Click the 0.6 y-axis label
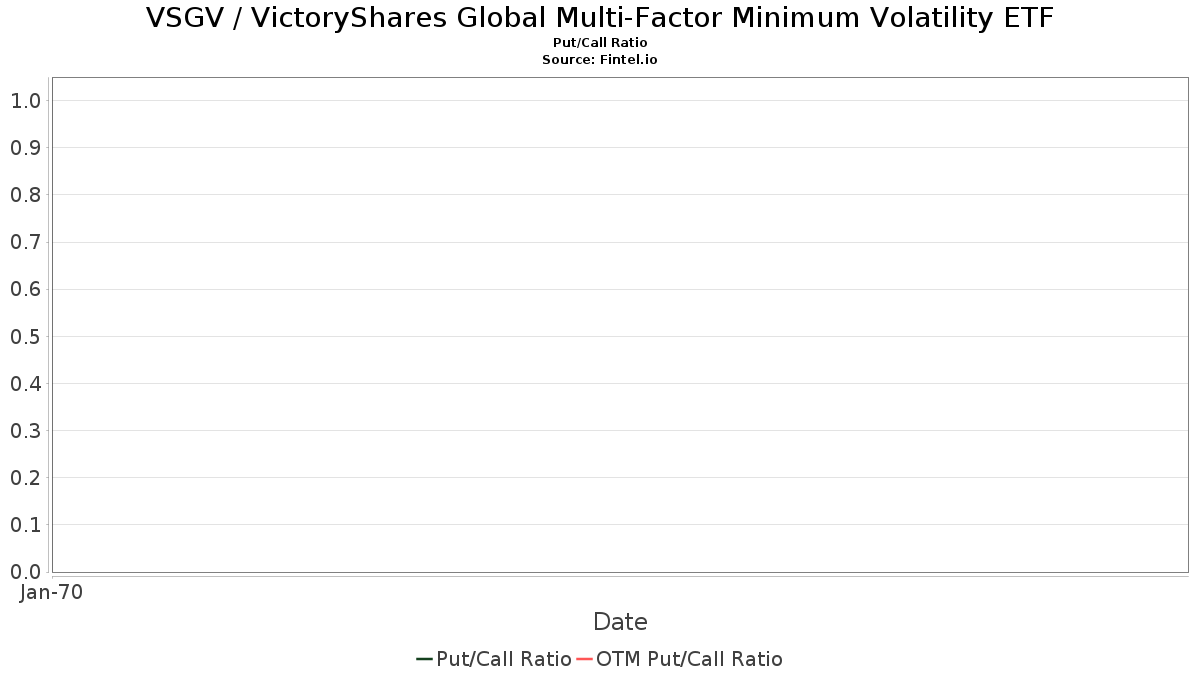This screenshot has width=1200, height=675. pyautogui.click(x=25, y=290)
